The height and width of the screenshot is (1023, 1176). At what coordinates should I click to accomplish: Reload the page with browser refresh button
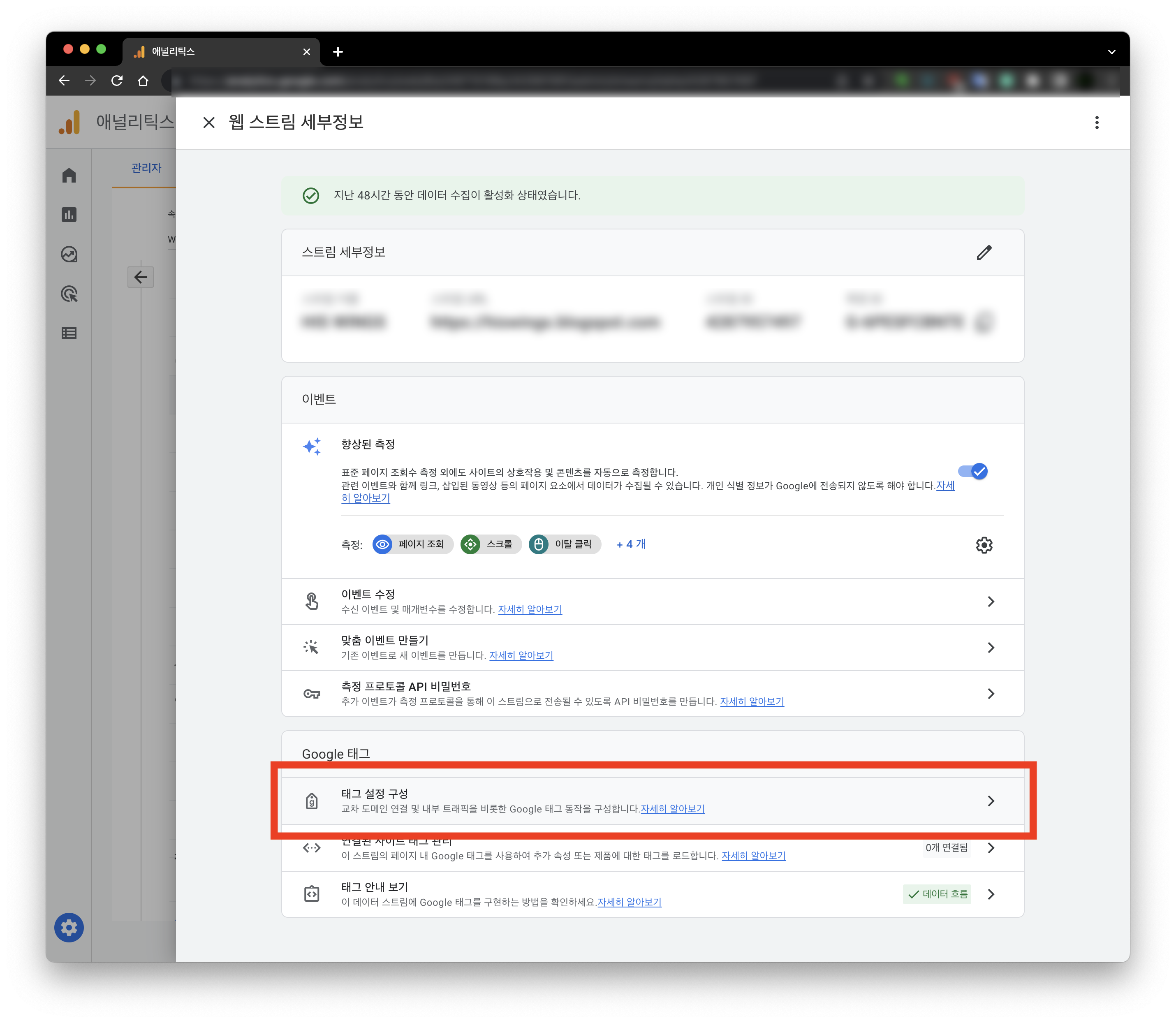tap(117, 81)
